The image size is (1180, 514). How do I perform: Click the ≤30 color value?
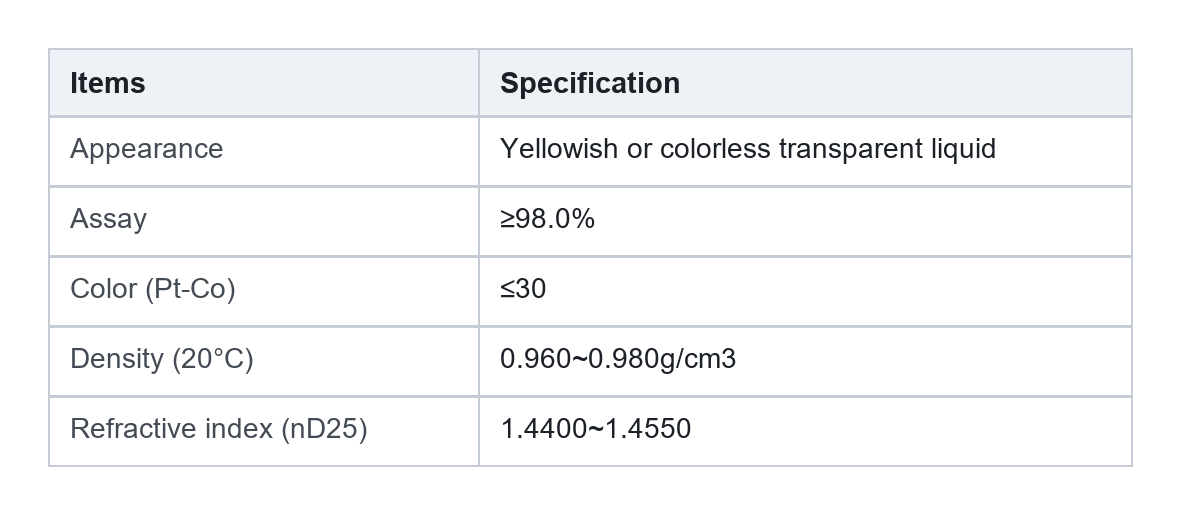[x=523, y=289]
